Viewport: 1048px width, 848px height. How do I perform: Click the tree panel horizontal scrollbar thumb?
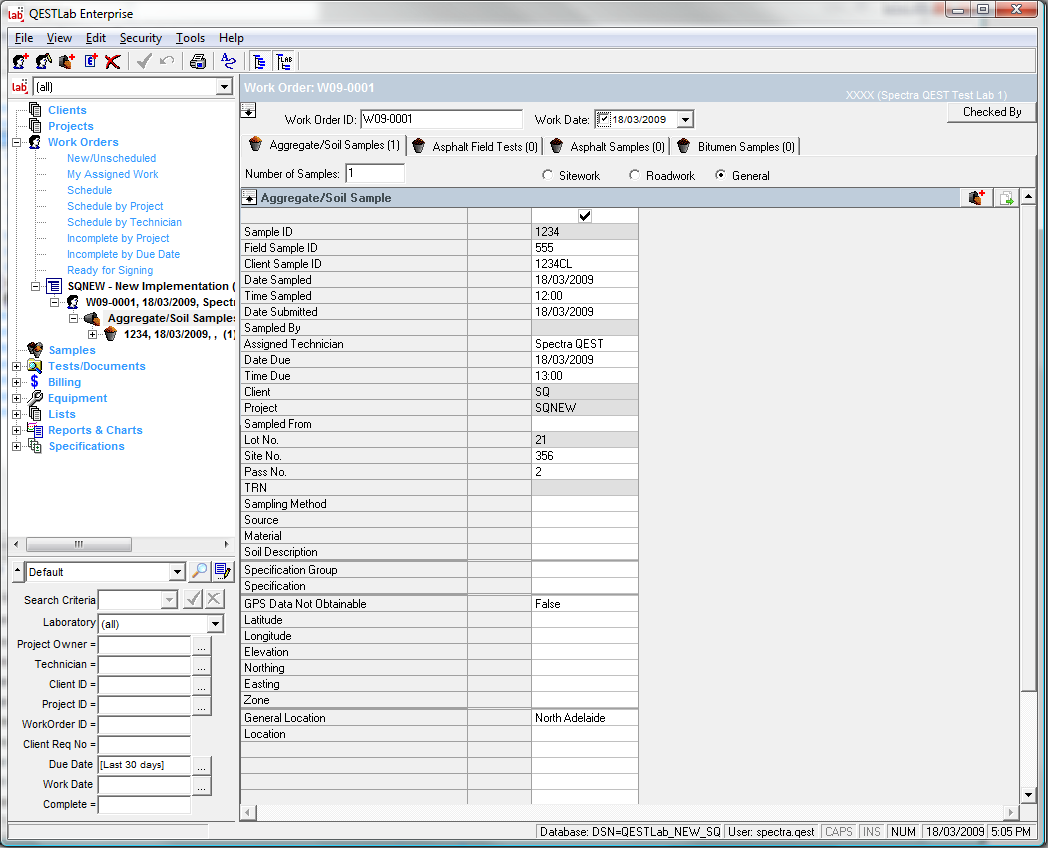click(x=78, y=544)
